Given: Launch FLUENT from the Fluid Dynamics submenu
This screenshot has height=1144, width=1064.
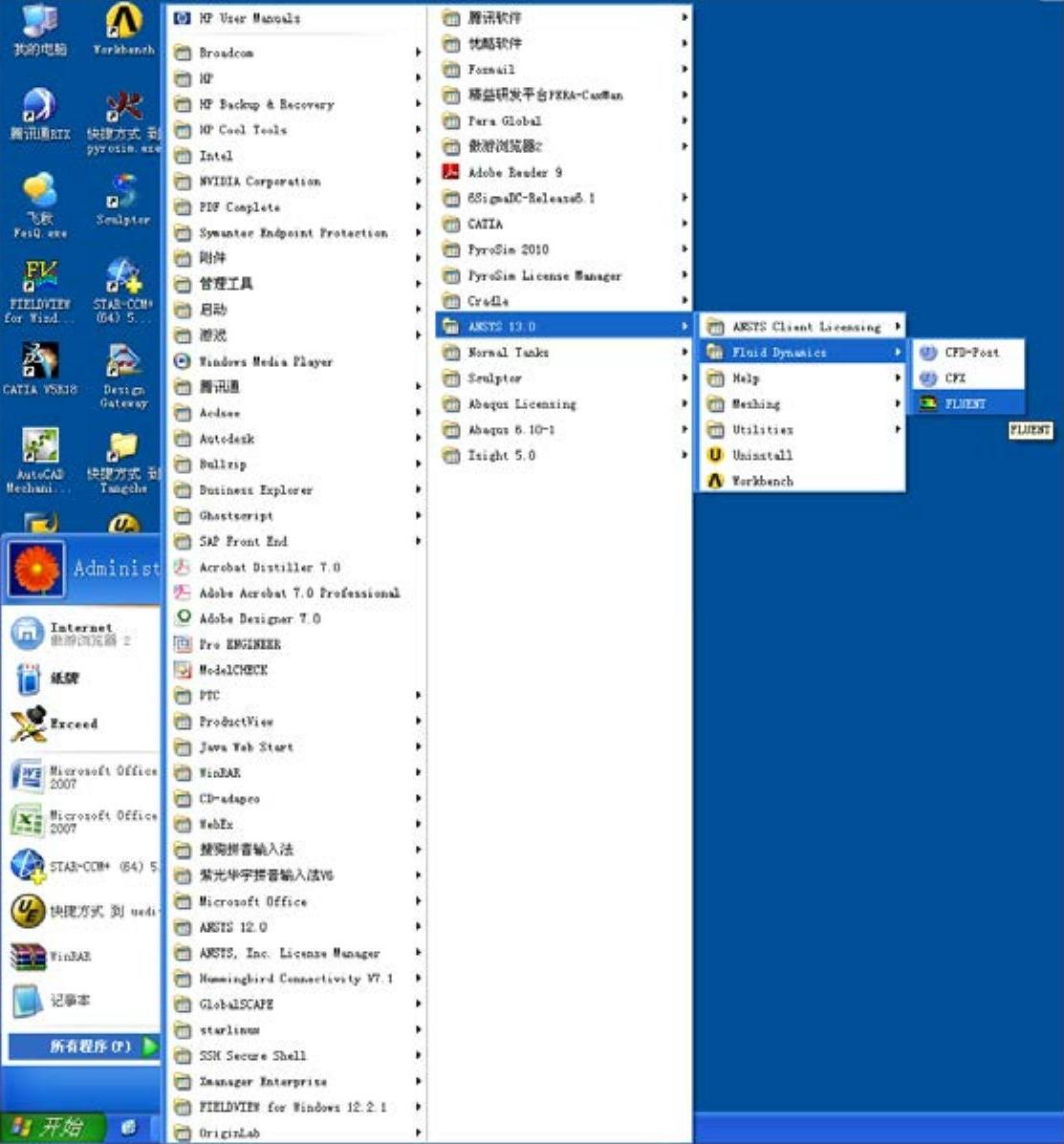Looking at the screenshot, I should coord(968,403).
